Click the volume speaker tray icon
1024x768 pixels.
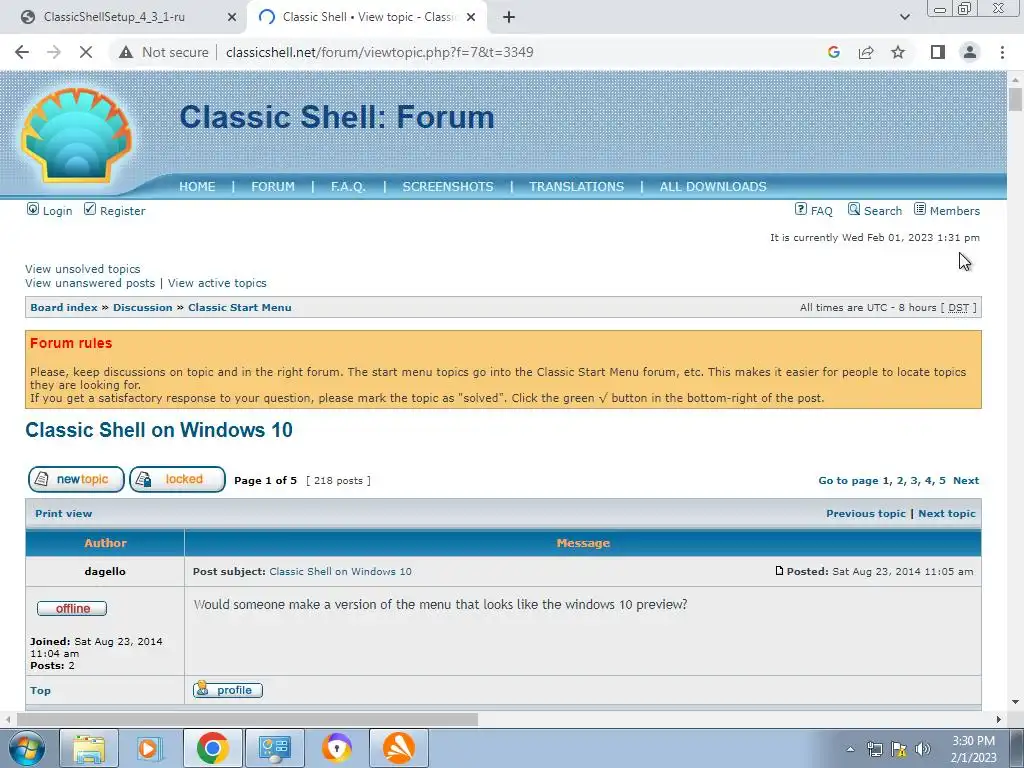pyautogui.click(x=923, y=749)
